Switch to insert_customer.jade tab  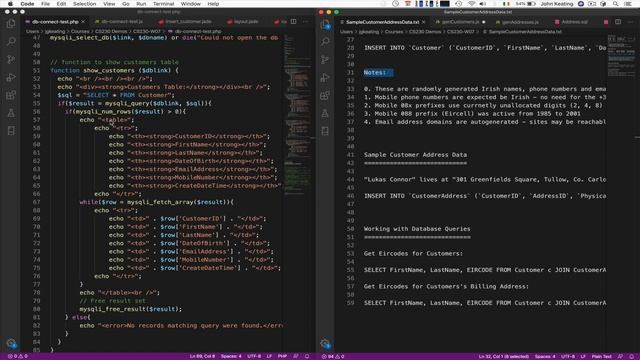[x=188, y=22]
